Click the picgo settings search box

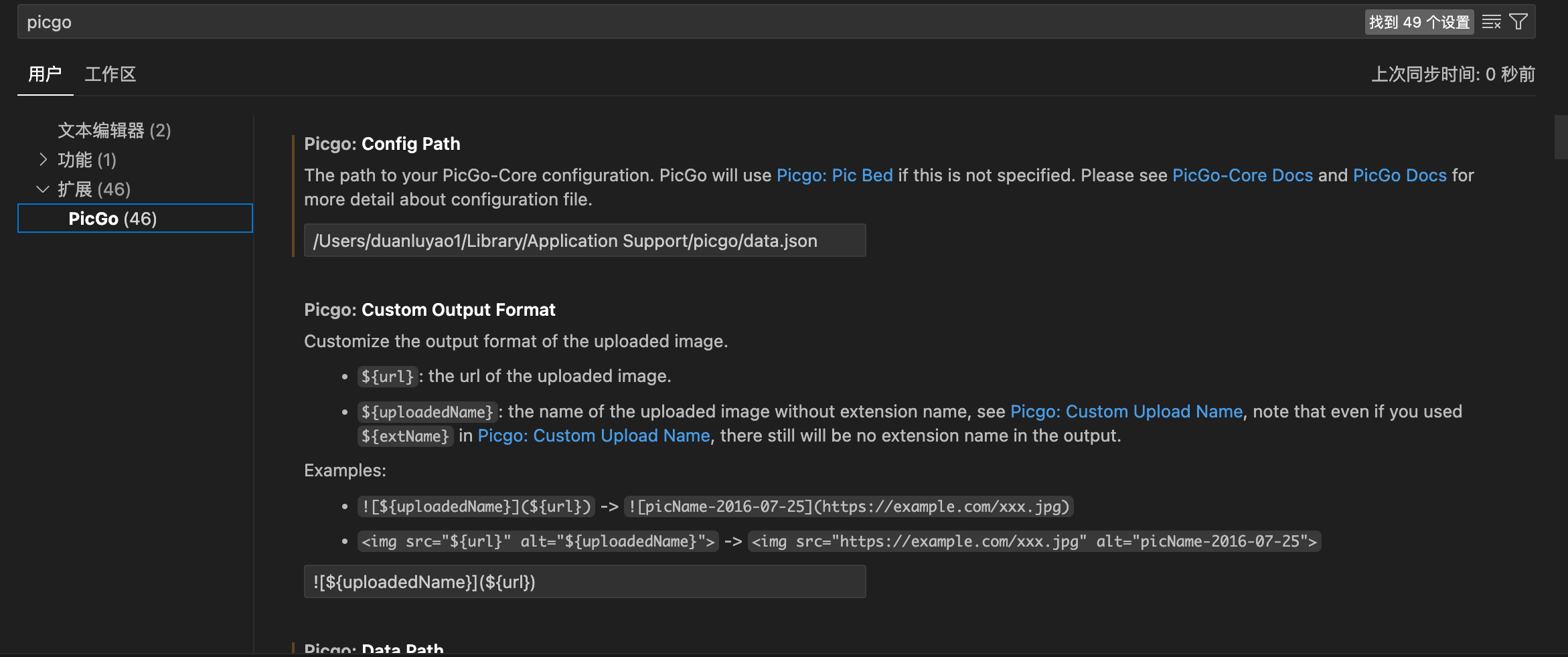point(670,22)
